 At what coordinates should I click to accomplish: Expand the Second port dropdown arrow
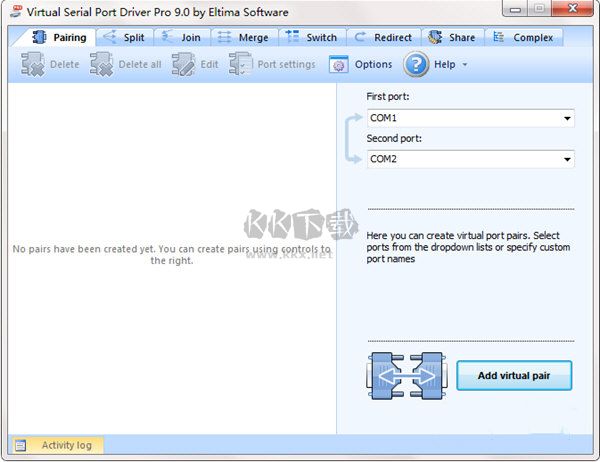[567, 159]
